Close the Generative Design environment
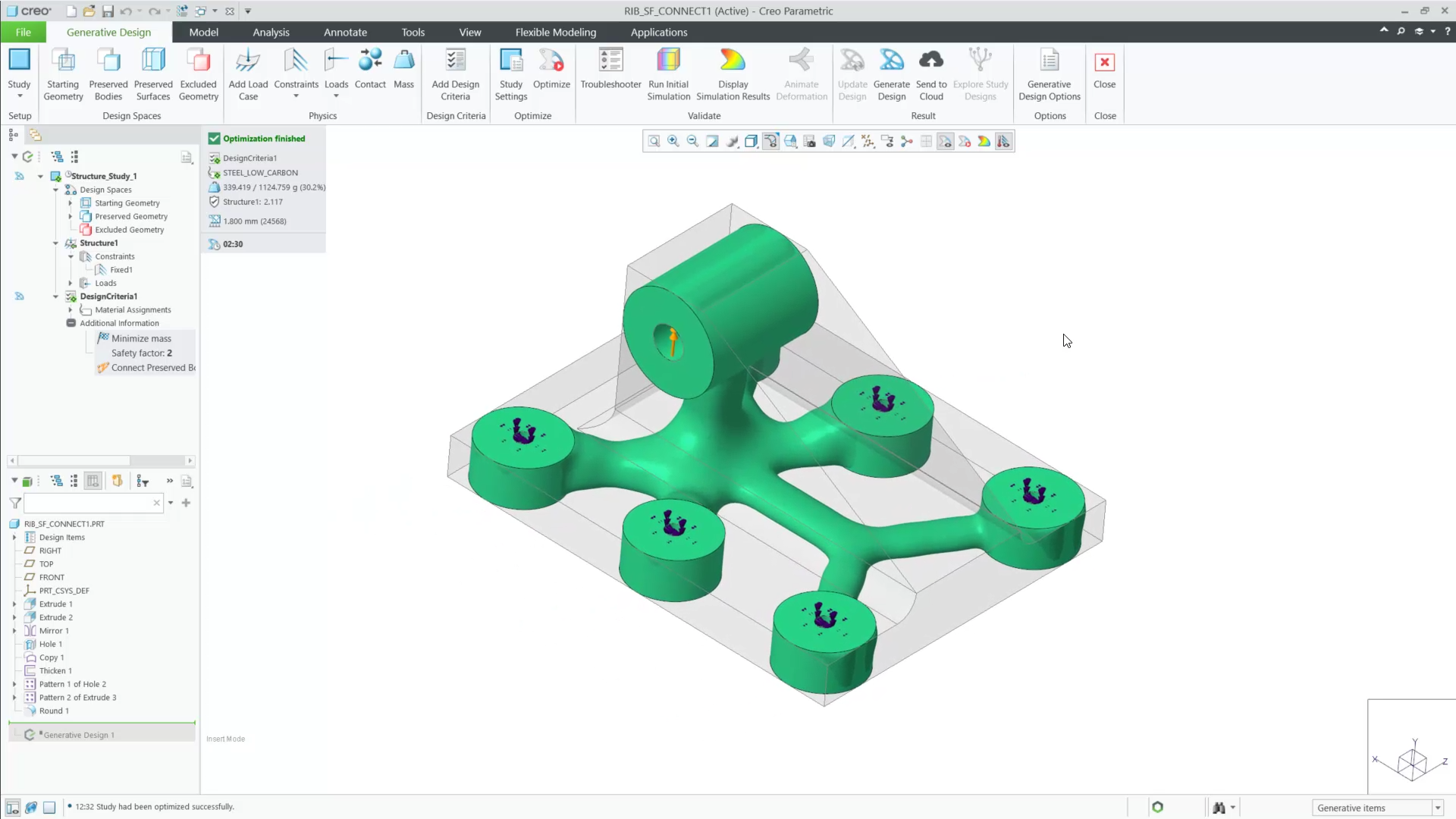 click(x=1104, y=70)
